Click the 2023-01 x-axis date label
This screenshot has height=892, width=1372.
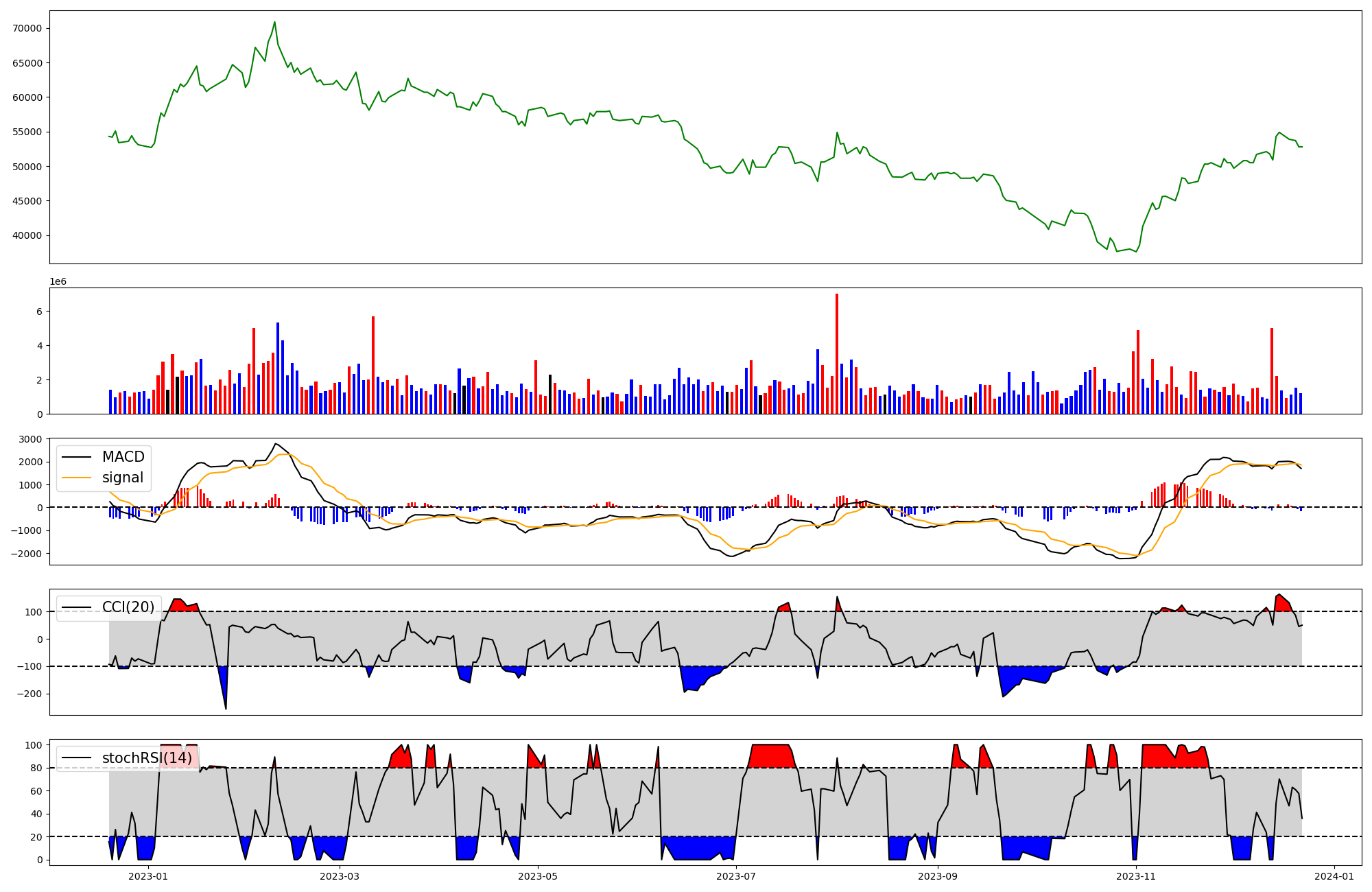coord(148,876)
